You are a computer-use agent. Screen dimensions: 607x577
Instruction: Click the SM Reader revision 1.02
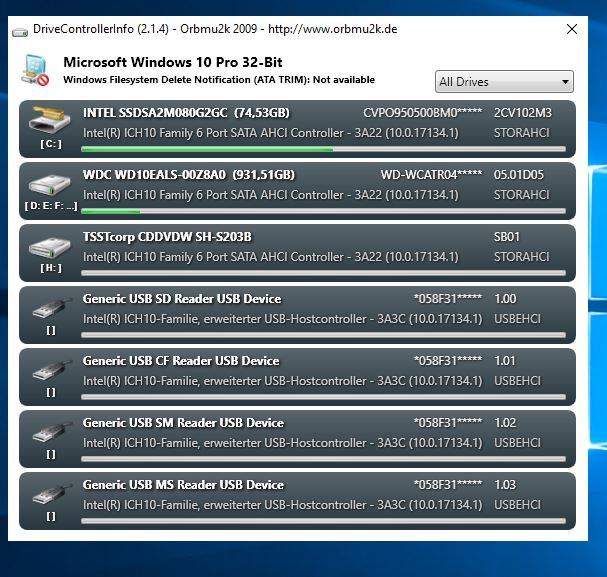[505, 423]
